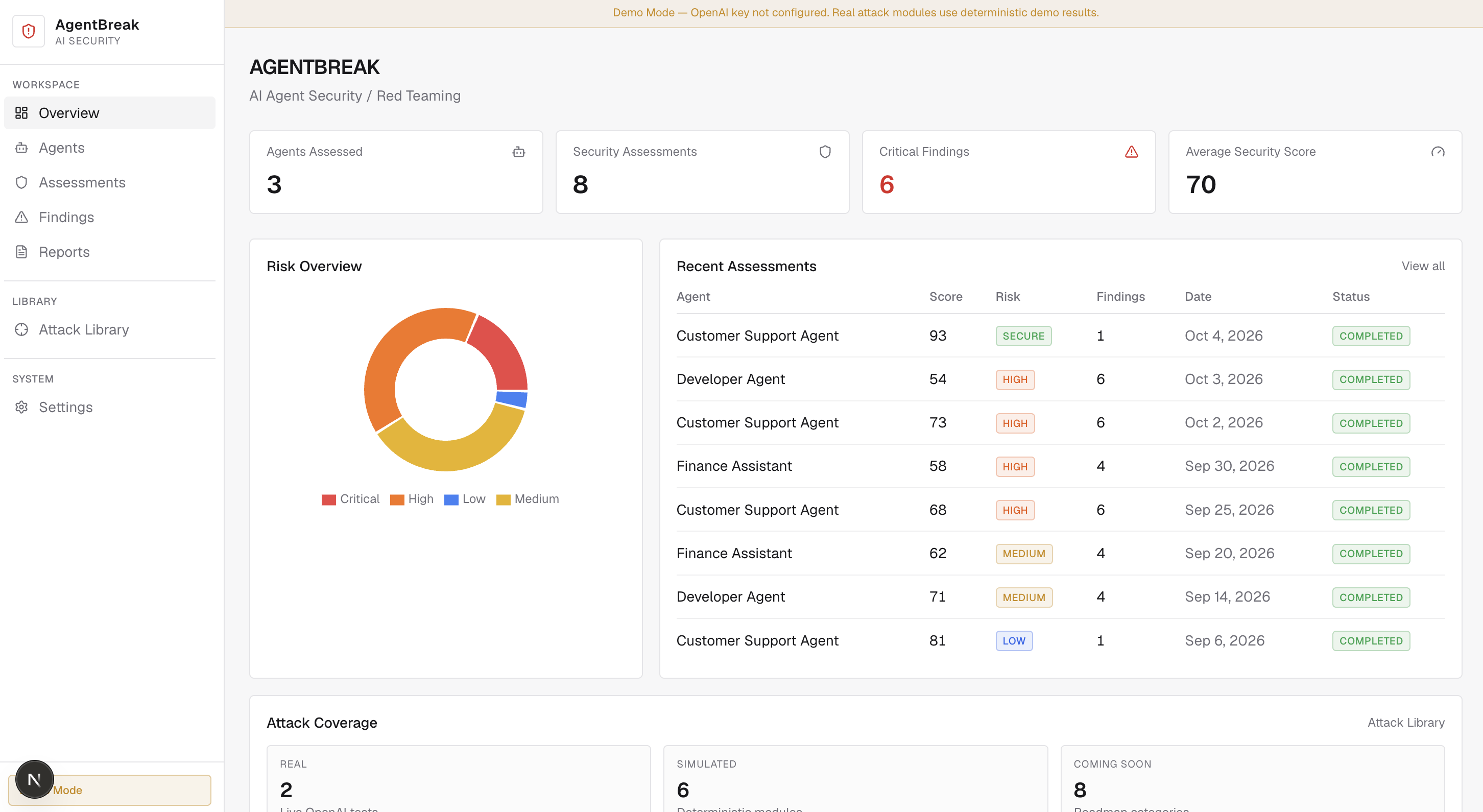Screen dimensions: 1483x812
Task: Open the Next.js dev tools N badge
Action: click(x=35, y=779)
